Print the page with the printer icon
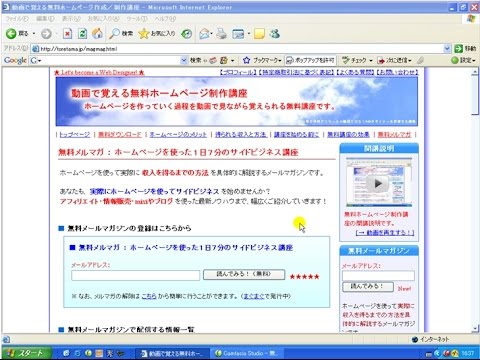This screenshot has width=480, height=360. [222, 33]
